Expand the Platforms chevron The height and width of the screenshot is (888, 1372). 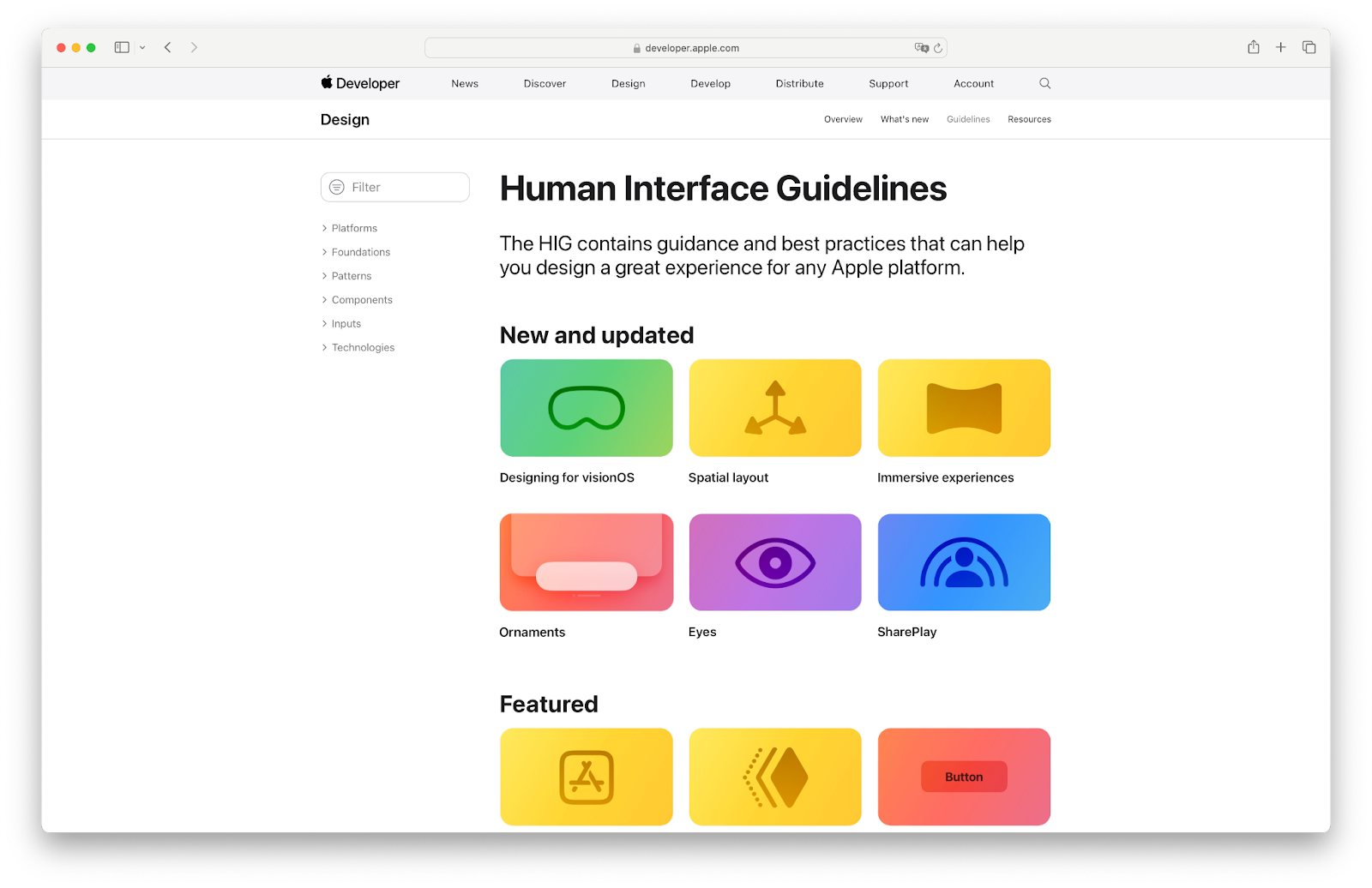[x=324, y=228]
